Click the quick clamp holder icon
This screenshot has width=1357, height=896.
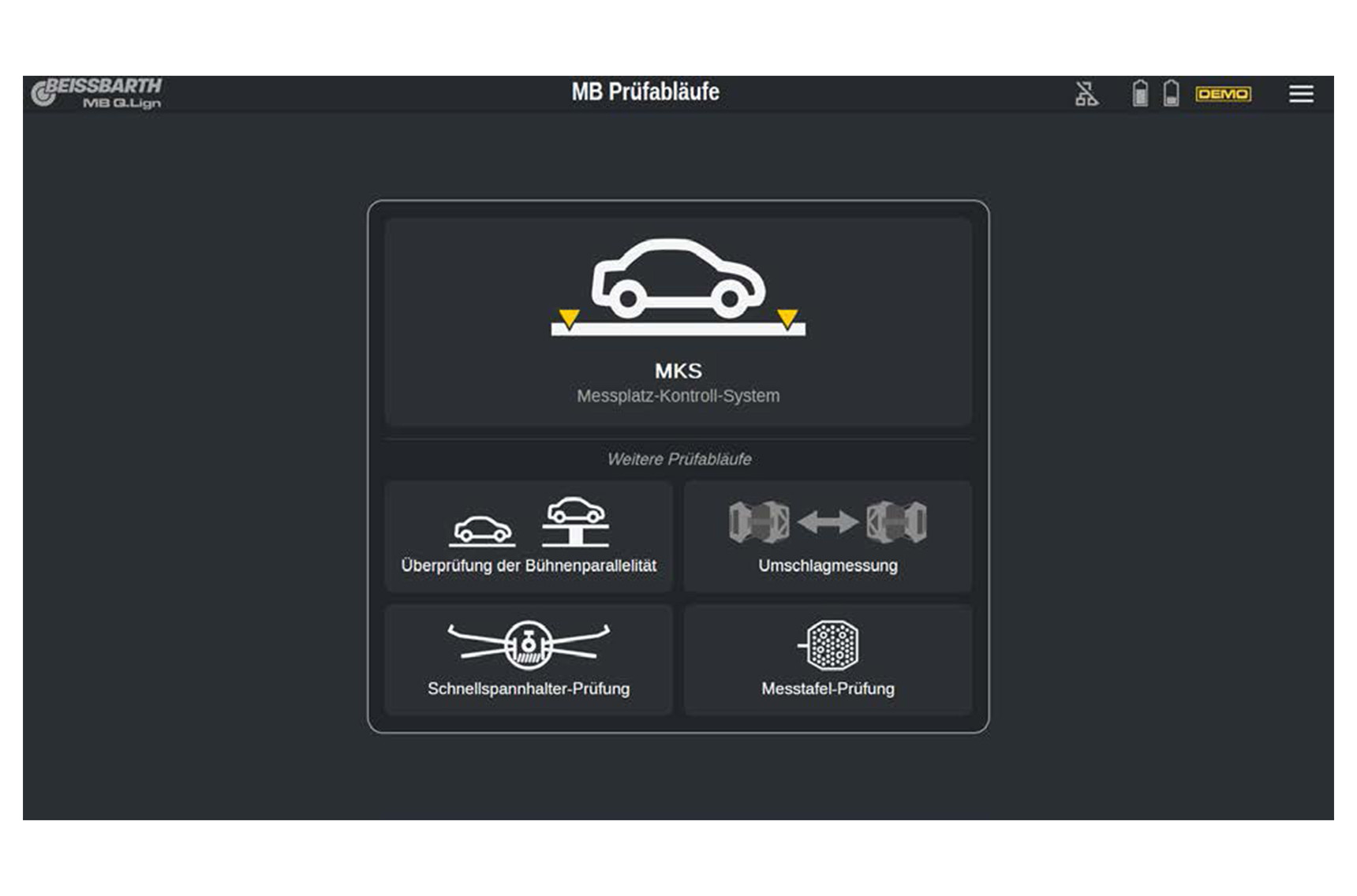pyautogui.click(x=528, y=644)
